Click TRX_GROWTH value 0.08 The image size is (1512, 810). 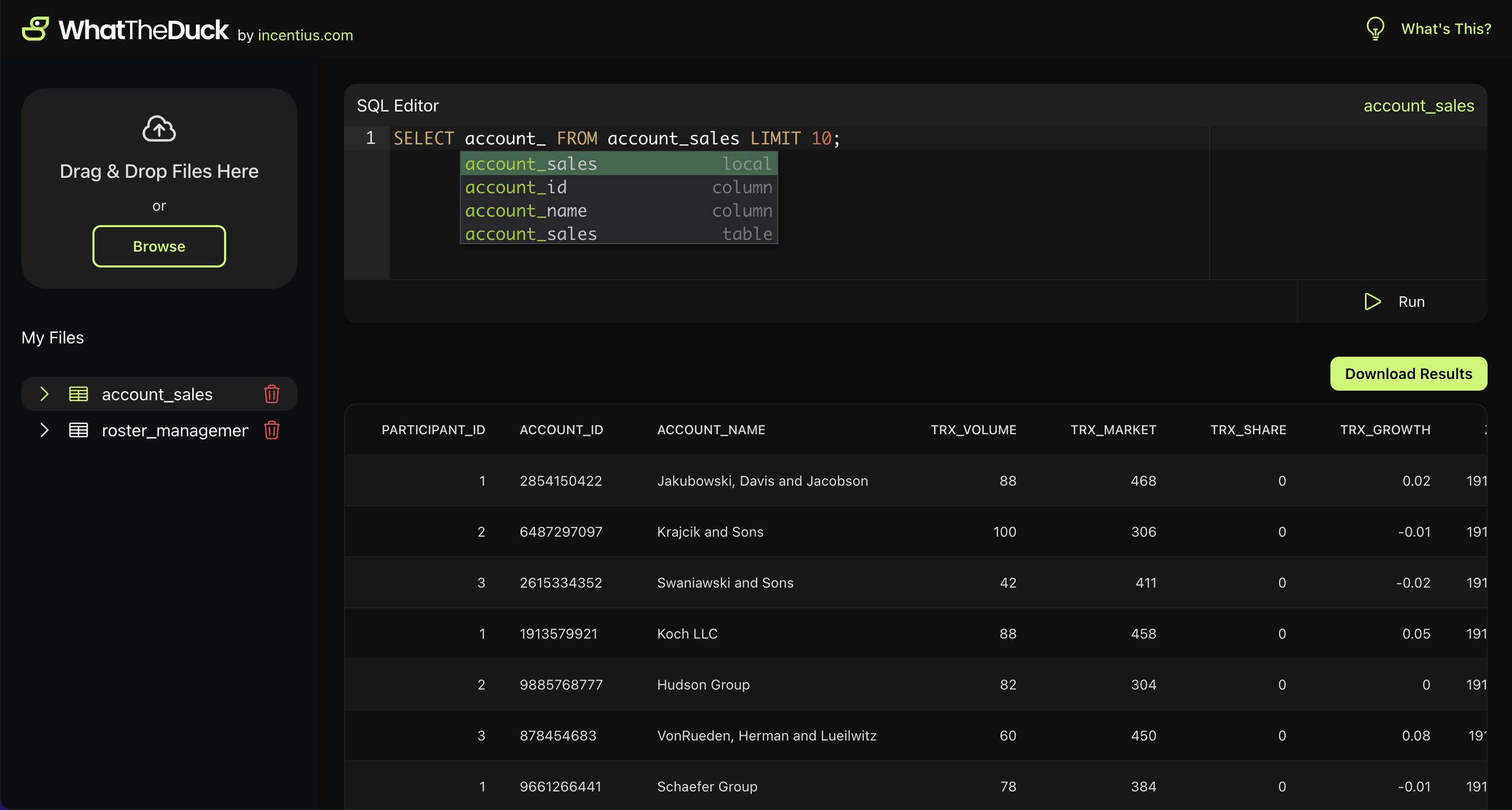pos(1416,736)
